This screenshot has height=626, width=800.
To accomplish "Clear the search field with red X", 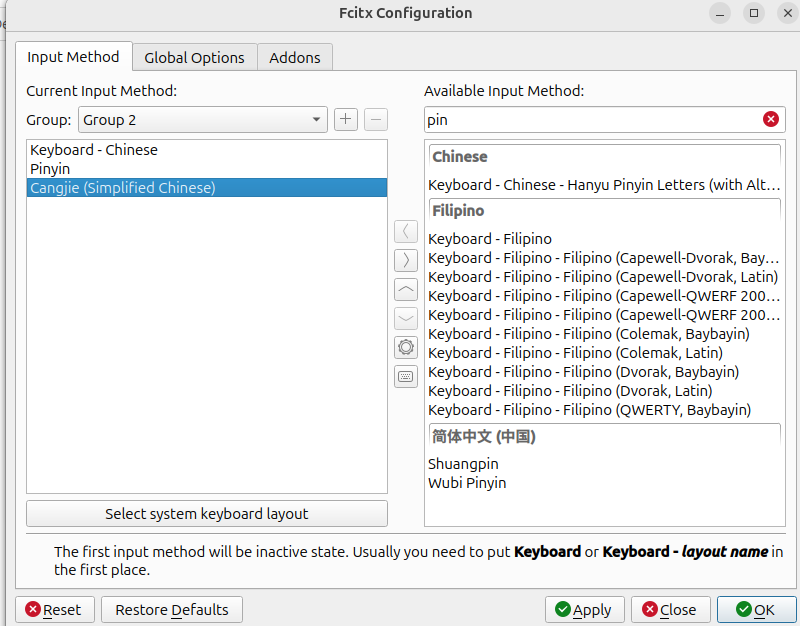I will click(x=770, y=119).
